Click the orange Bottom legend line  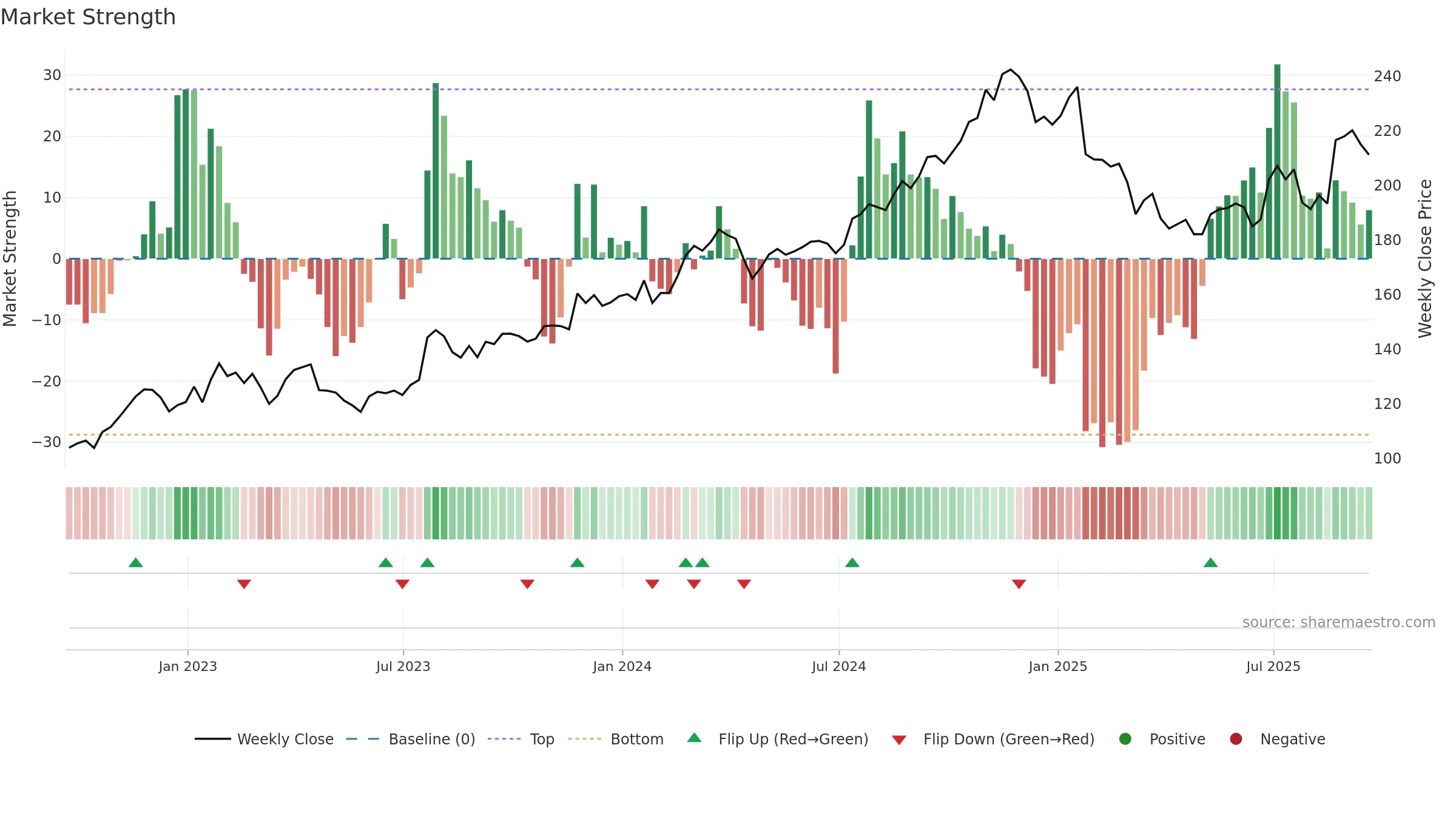coord(584,739)
